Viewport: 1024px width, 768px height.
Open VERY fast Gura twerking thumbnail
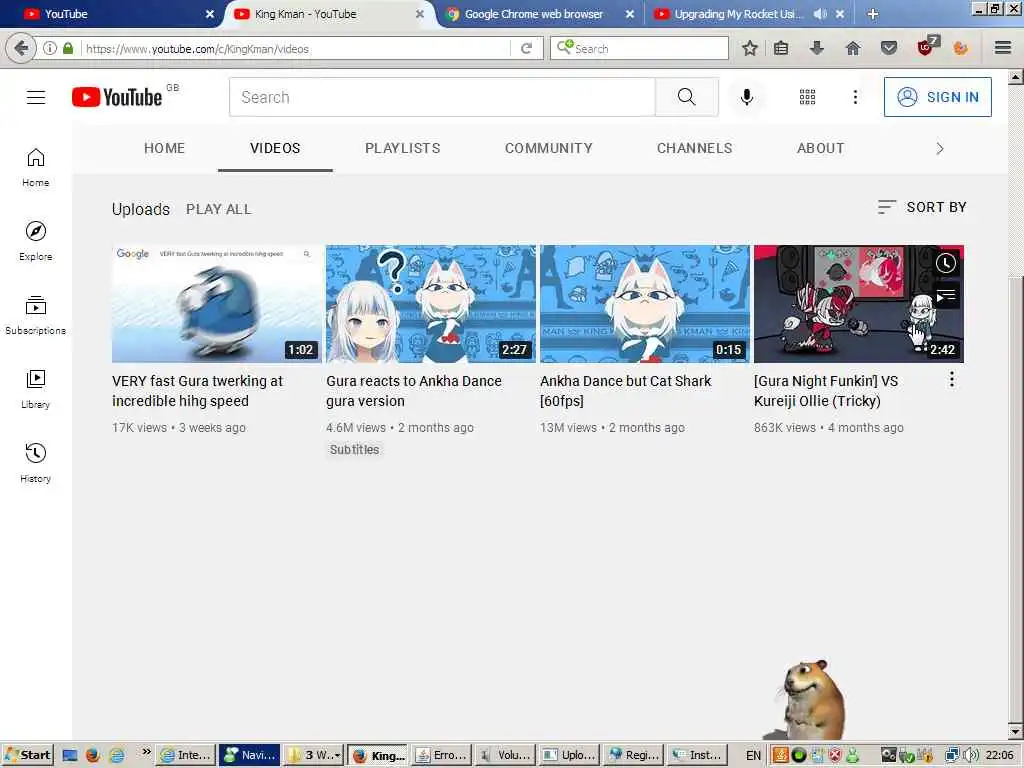tap(217, 304)
